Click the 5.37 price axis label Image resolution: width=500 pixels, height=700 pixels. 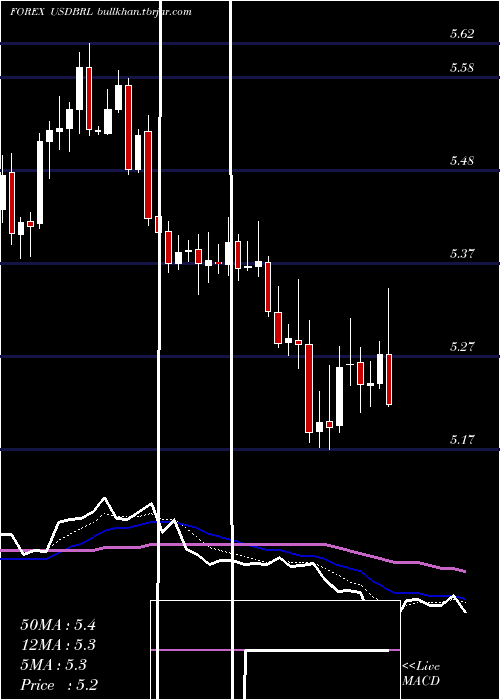(x=462, y=254)
